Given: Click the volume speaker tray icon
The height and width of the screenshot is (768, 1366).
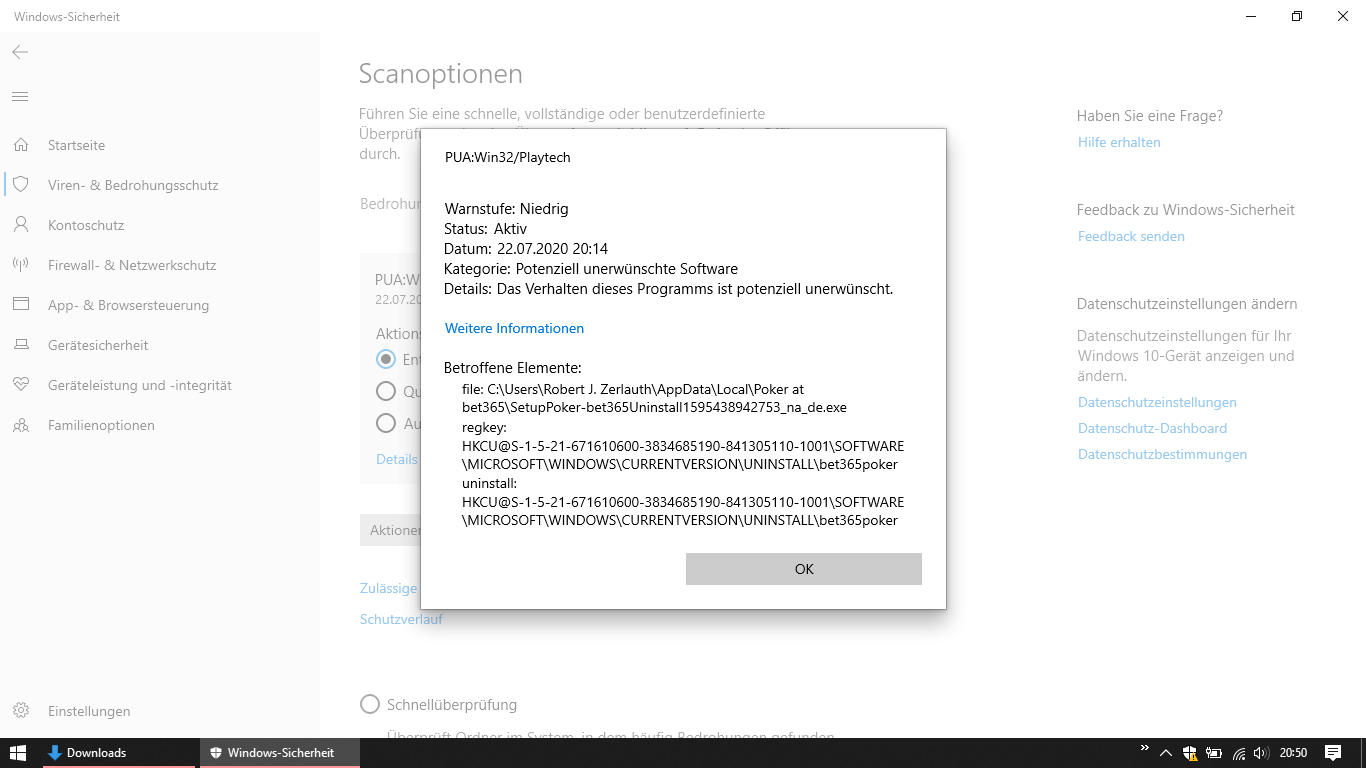Looking at the screenshot, I should [1262, 753].
